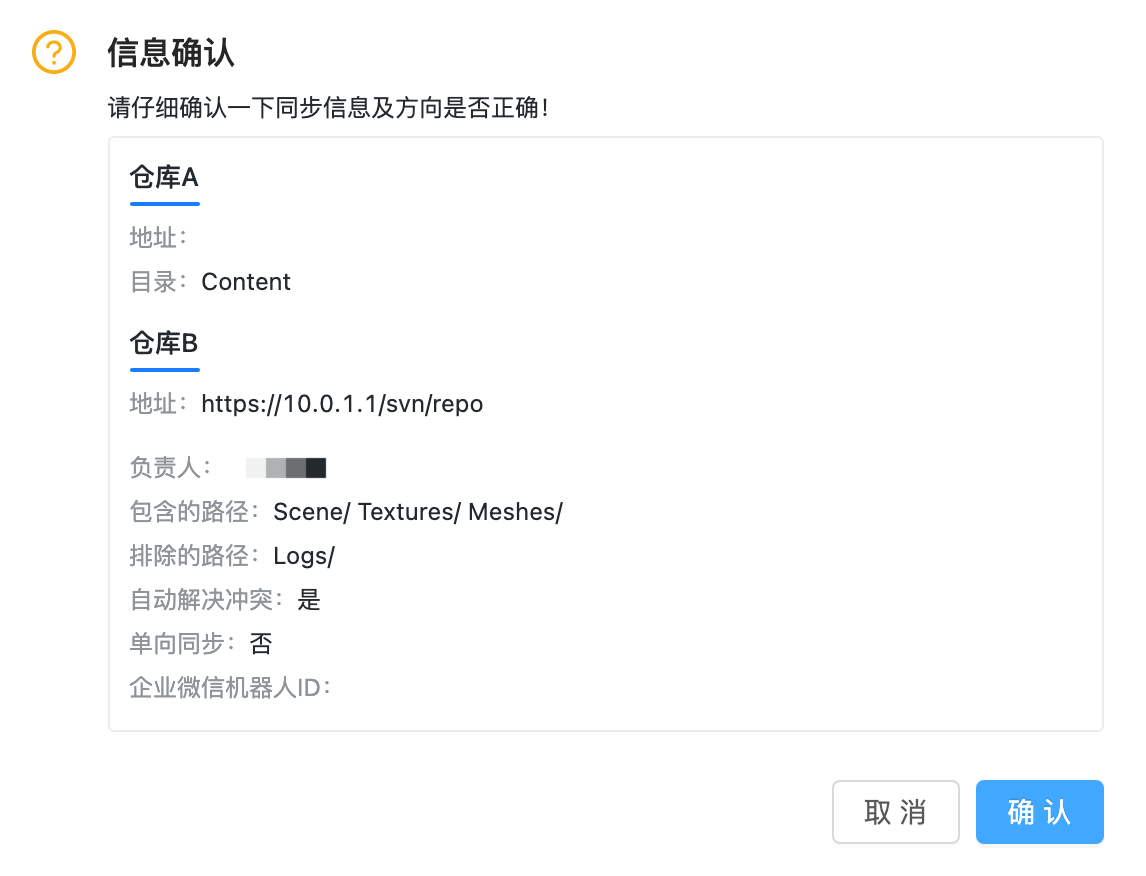Click the 包含的路径 label
This screenshot has height=876, width=1146.
[x=194, y=512]
